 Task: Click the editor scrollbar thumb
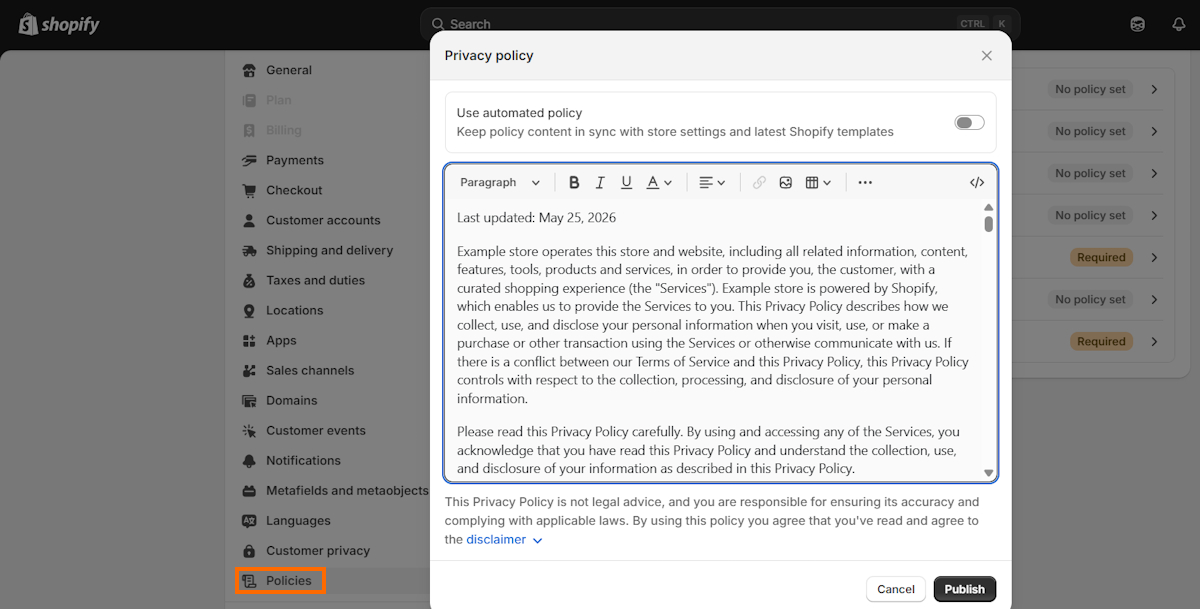click(x=989, y=224)
